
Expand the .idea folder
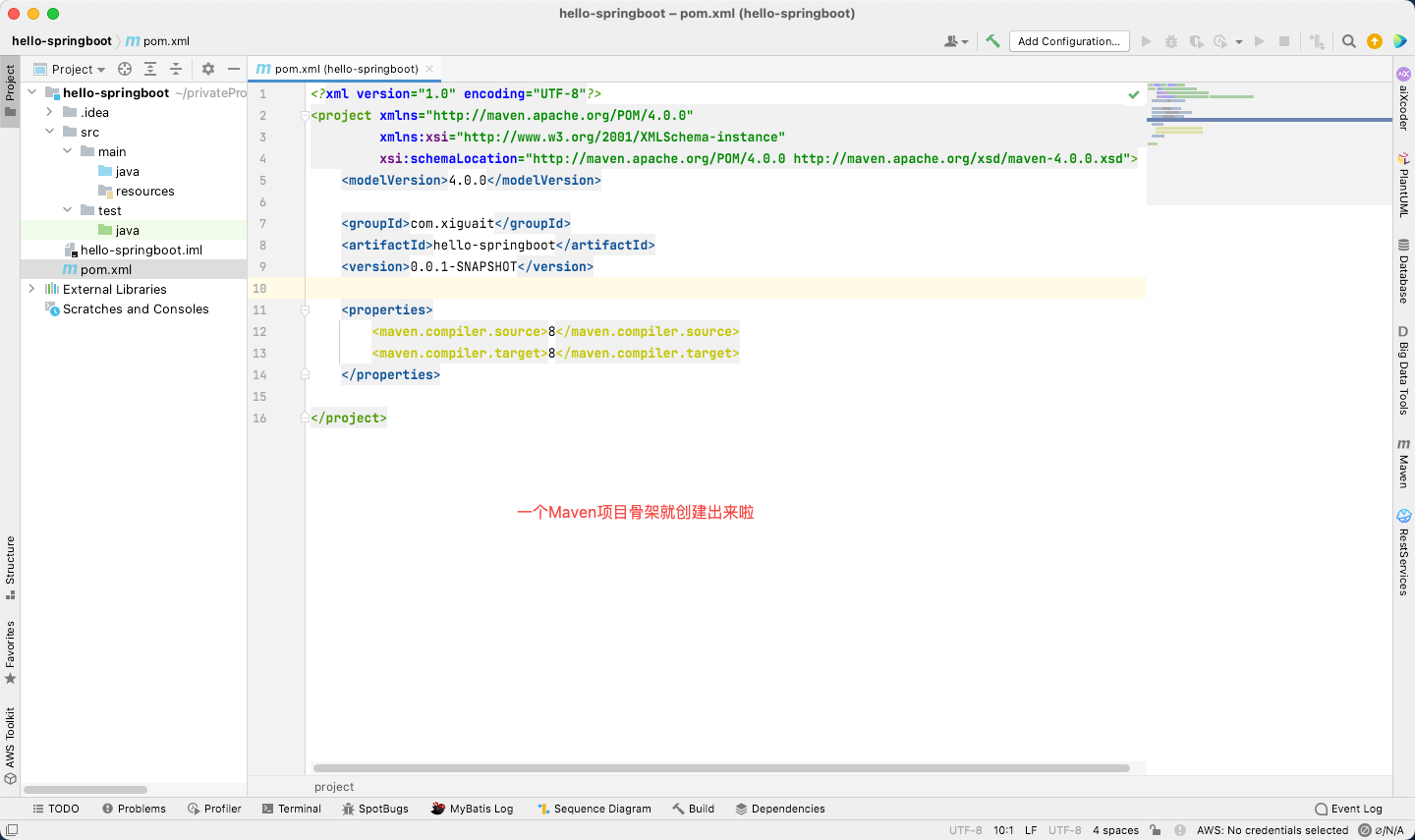tap(49, 112)
